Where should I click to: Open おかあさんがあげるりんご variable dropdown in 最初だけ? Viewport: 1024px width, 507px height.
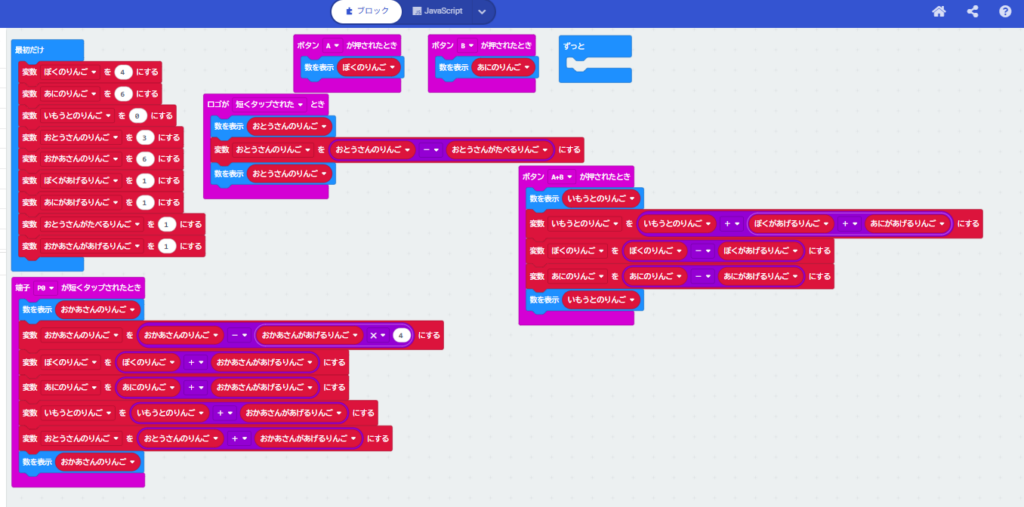(91, 246)
